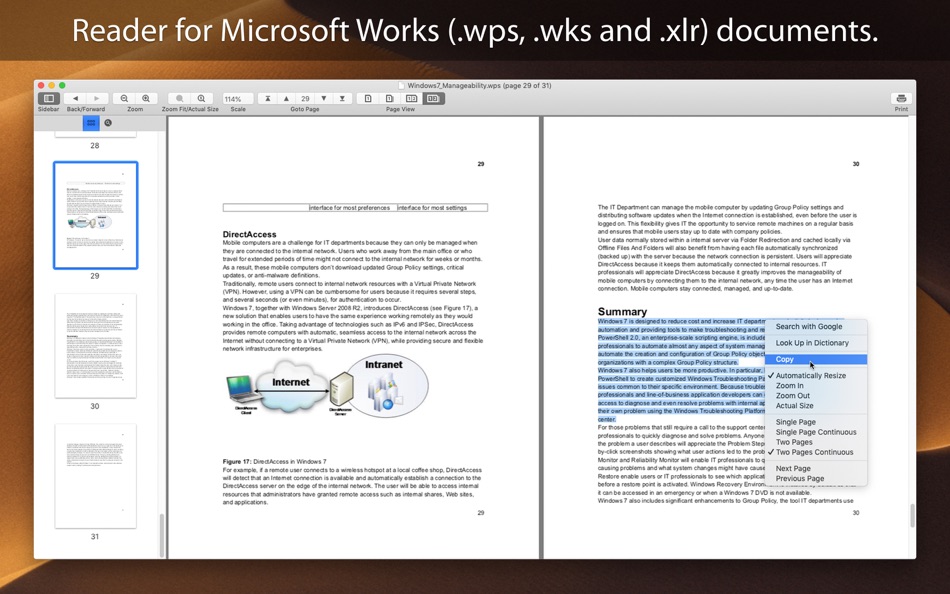Image resolution: width=950 pixels, height=594 pixels.
Task: Click the Actual Size zoom icon
Action: pos(201,98)
